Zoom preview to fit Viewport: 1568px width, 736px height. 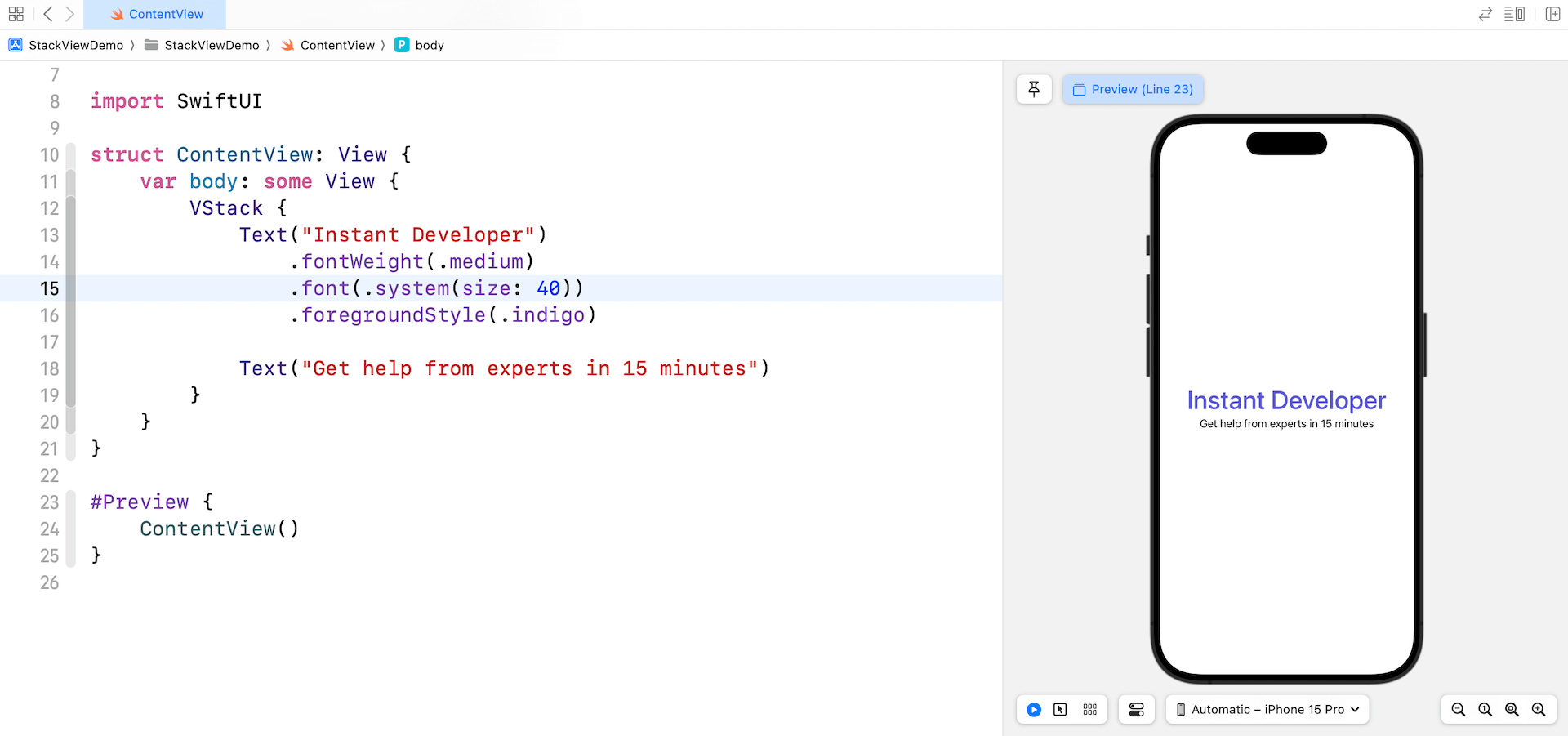pyautogui.click(x=1512, y=709)
